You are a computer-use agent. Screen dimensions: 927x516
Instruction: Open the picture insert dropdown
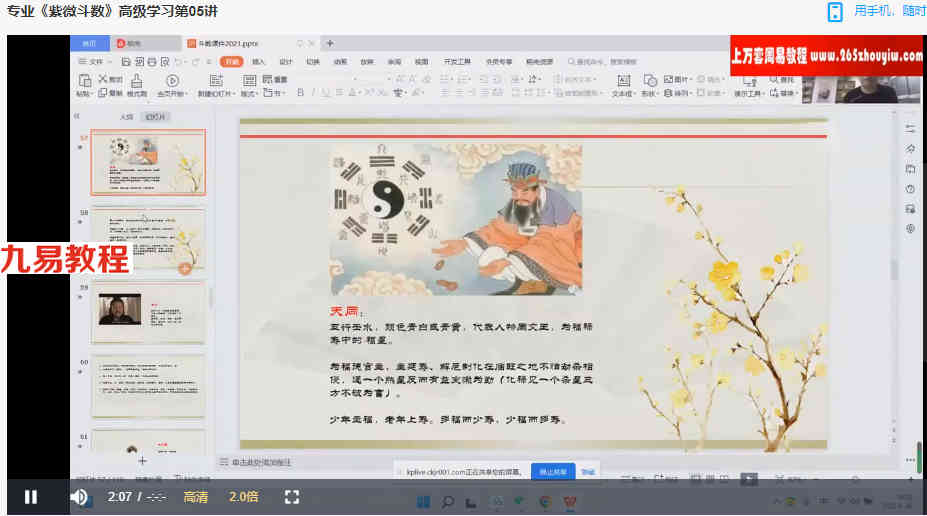[x=677, y=79]
